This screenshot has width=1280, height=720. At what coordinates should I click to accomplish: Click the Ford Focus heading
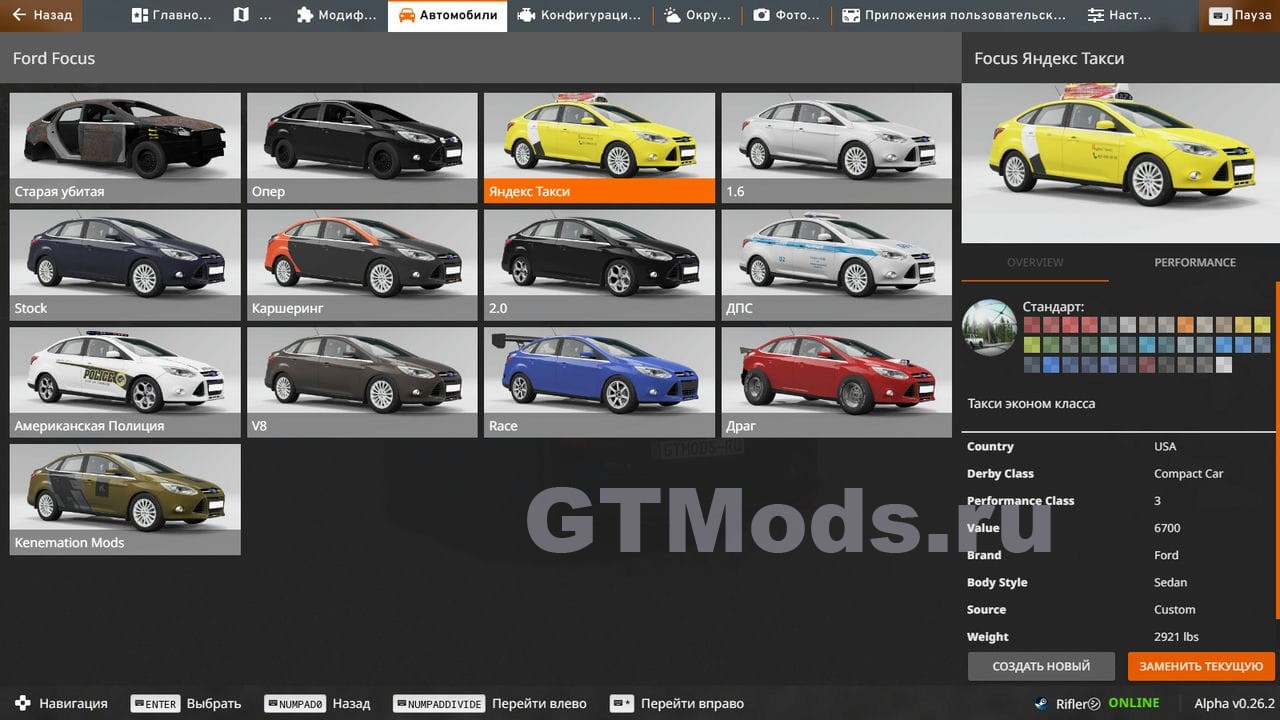(54, 58)
